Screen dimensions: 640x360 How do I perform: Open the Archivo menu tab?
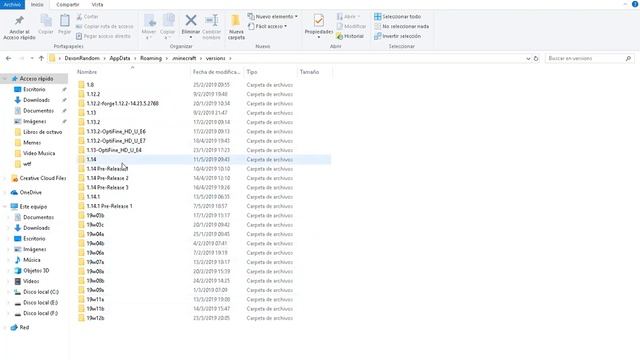point(12,4)
